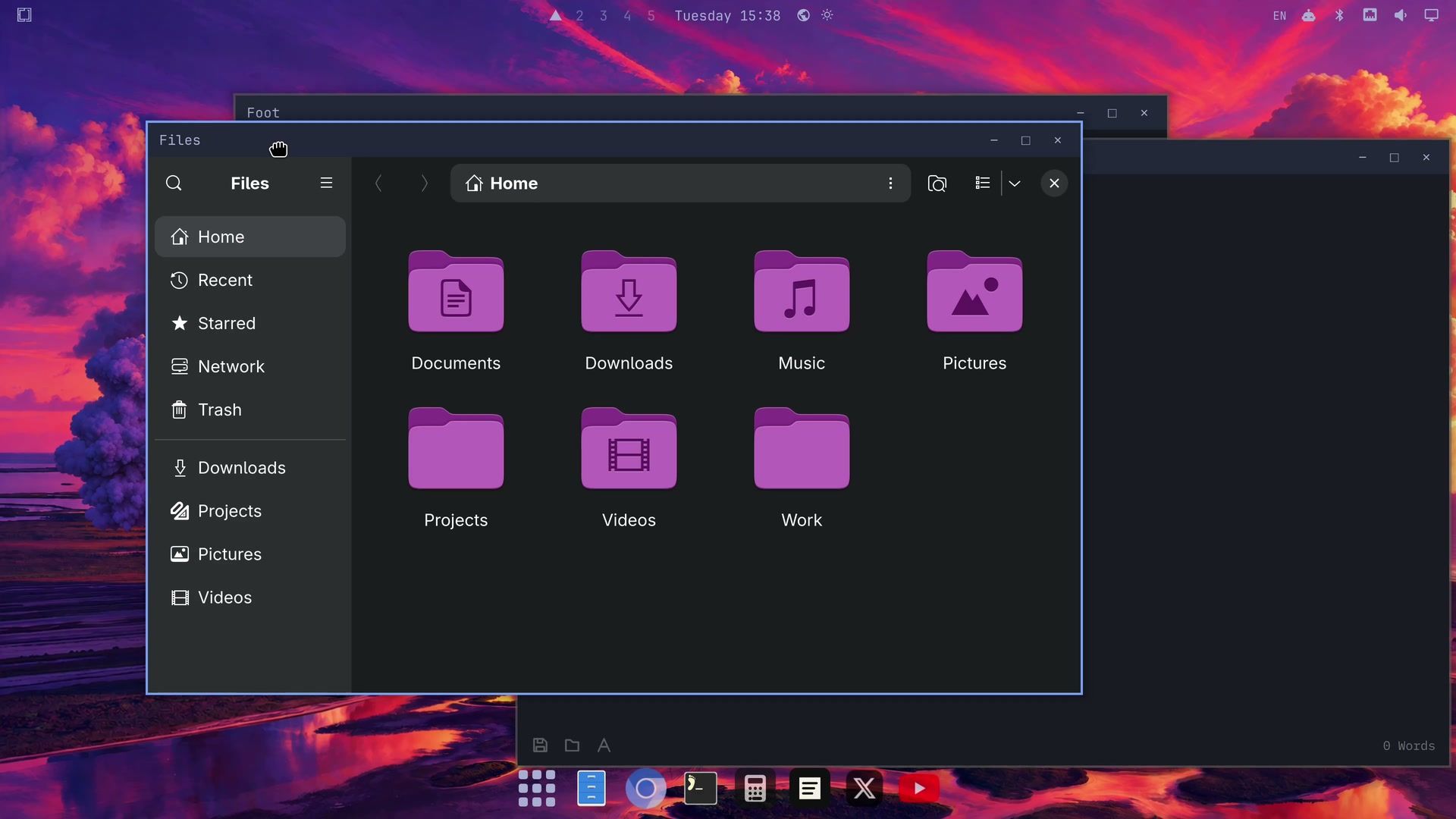Click the Tuesday 15:38 clock
Image resolution: width=1456 pixels, height=819 pixels.
[x=727, y=16]
